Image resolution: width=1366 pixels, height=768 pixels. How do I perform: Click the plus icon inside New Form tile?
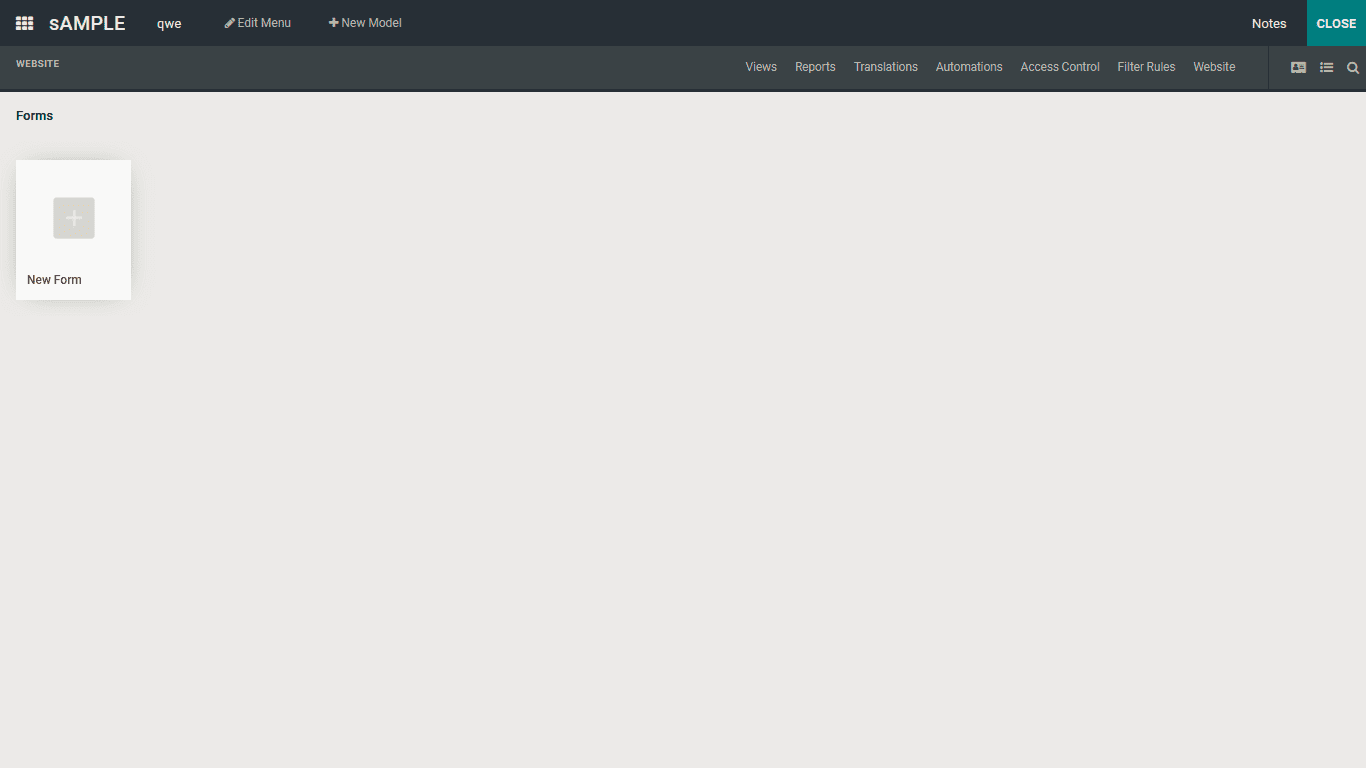pyautogui.click(x=73, y=217)
